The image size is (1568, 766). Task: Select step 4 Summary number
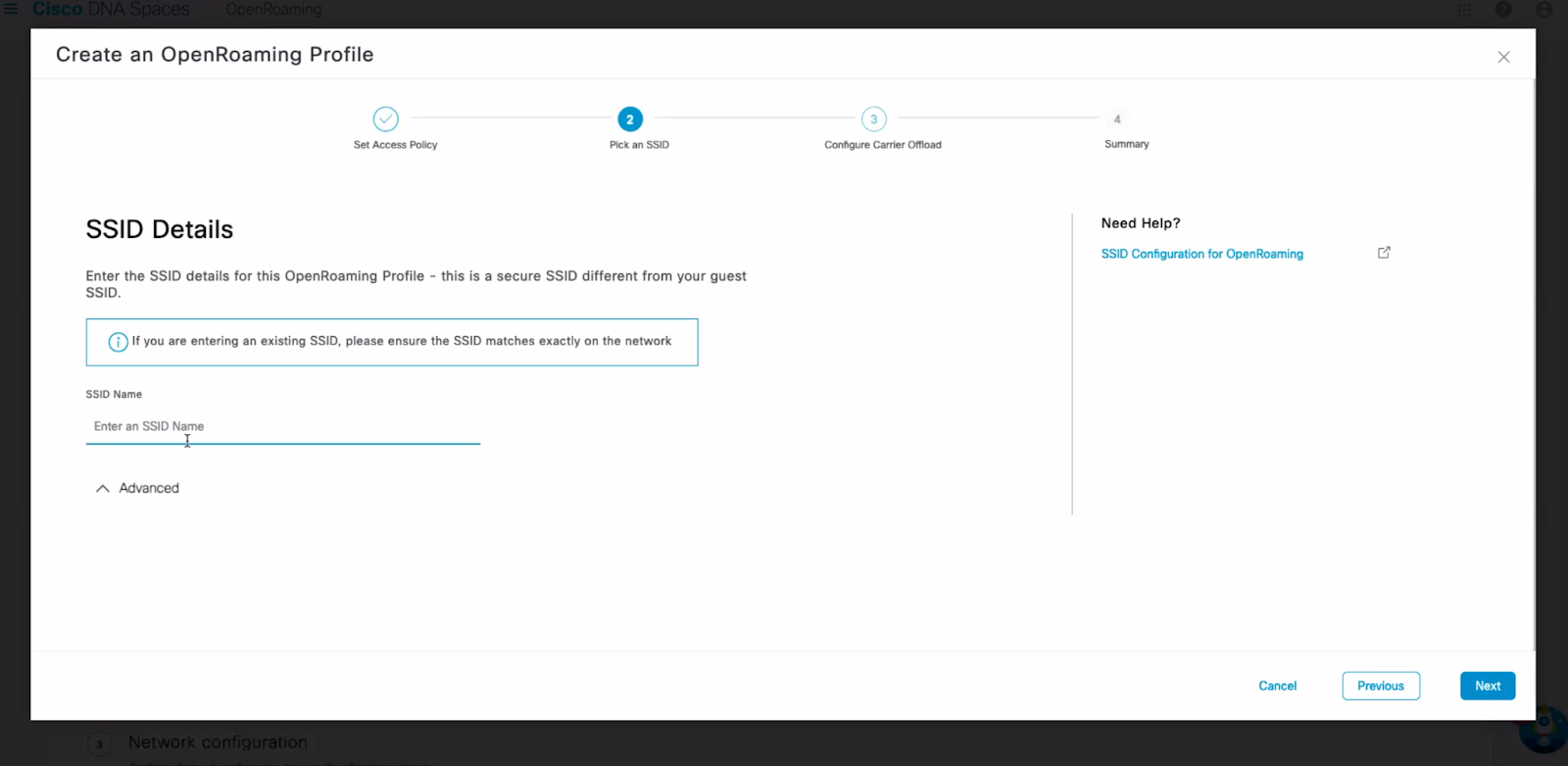coord(1117,120)
